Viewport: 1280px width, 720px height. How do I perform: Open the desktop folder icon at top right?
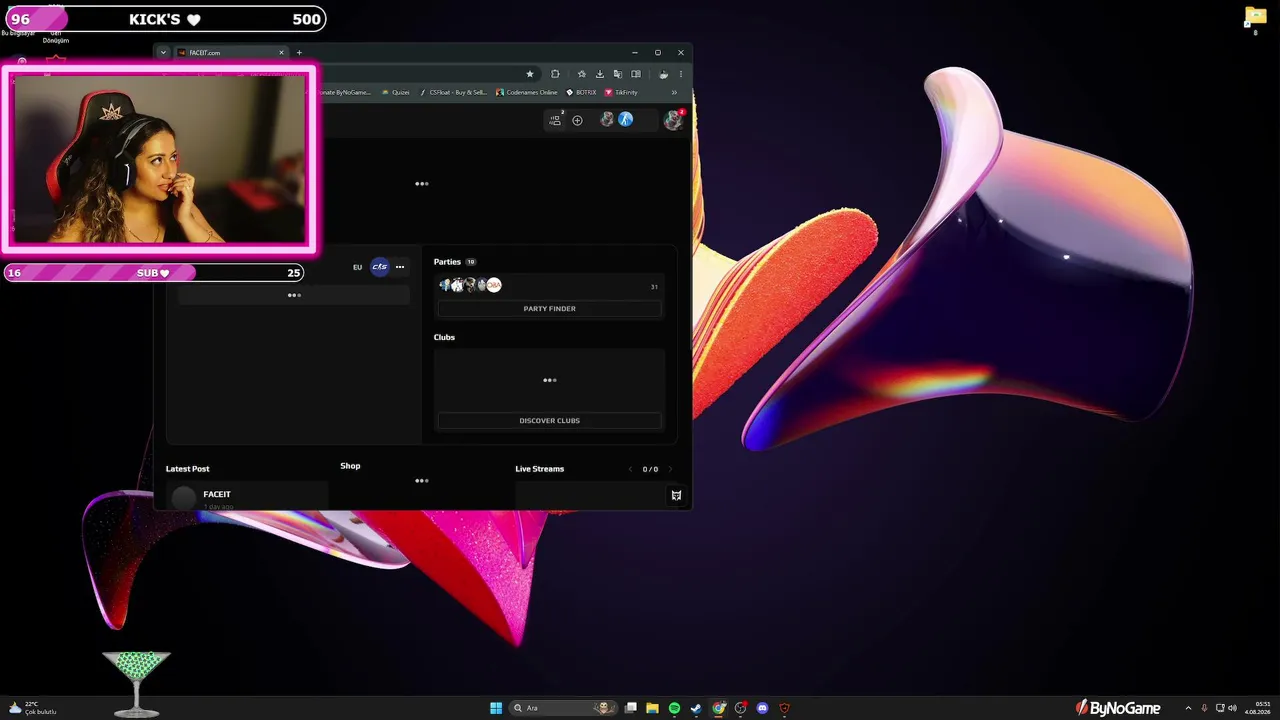tap(1256, 19)
